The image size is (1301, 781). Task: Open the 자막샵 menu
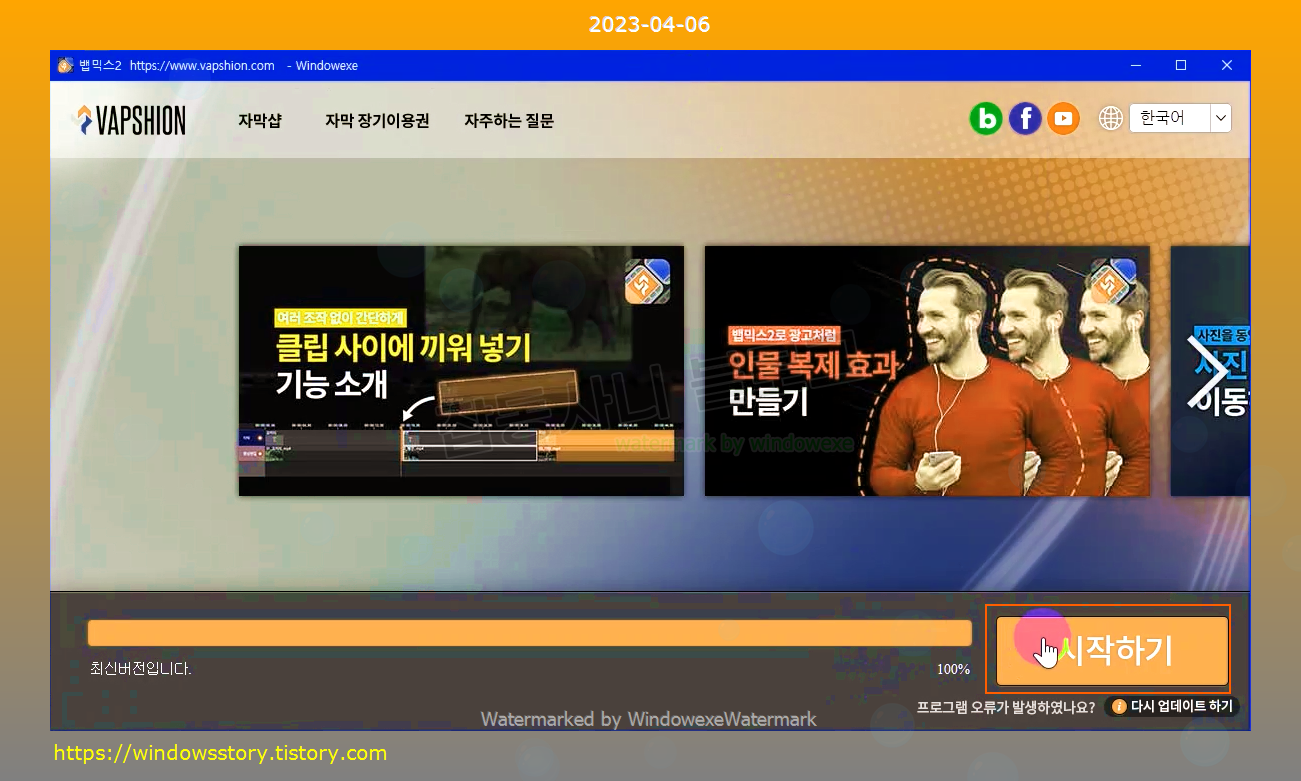[260, 121]
